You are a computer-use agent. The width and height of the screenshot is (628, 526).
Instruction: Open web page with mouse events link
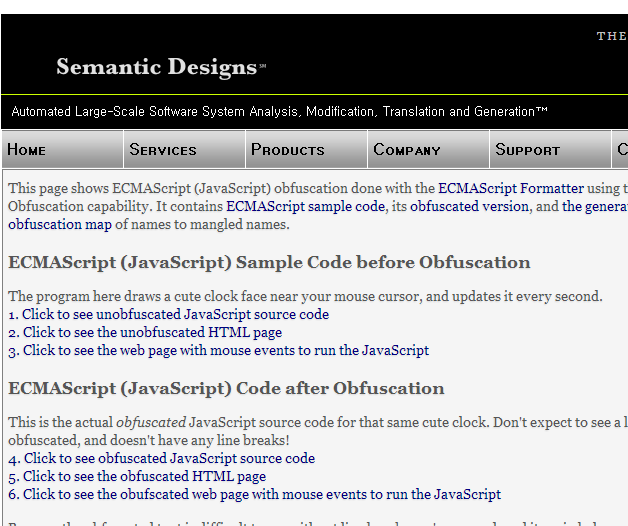click(x=219, y=350)
